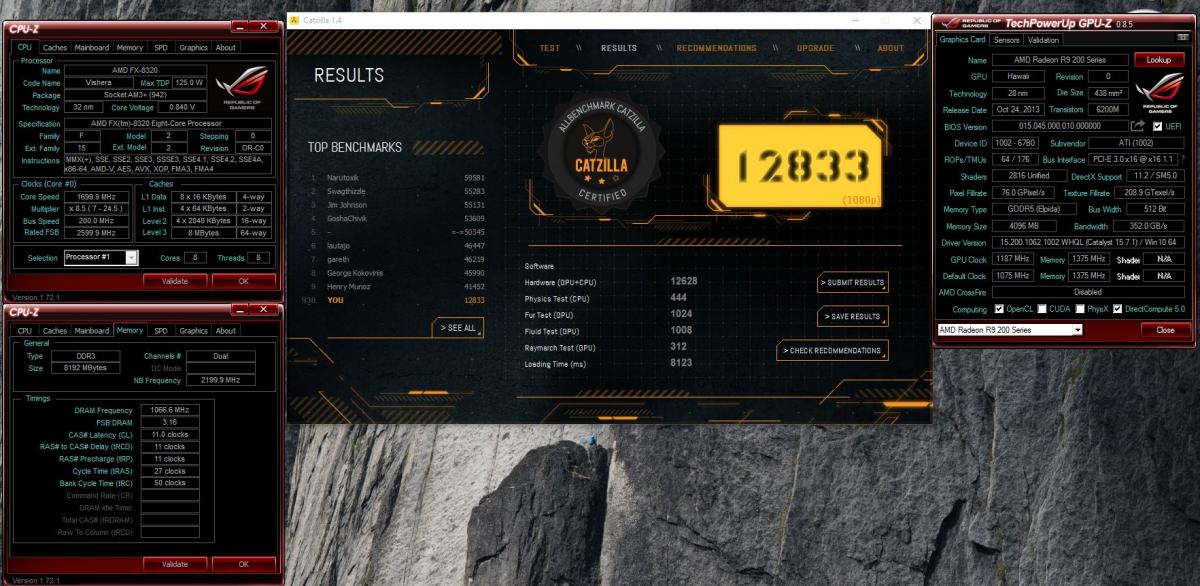Switch to Caches tab in top CPU-Z window
Screen dimensions: 1200x586
pos(55,47)
